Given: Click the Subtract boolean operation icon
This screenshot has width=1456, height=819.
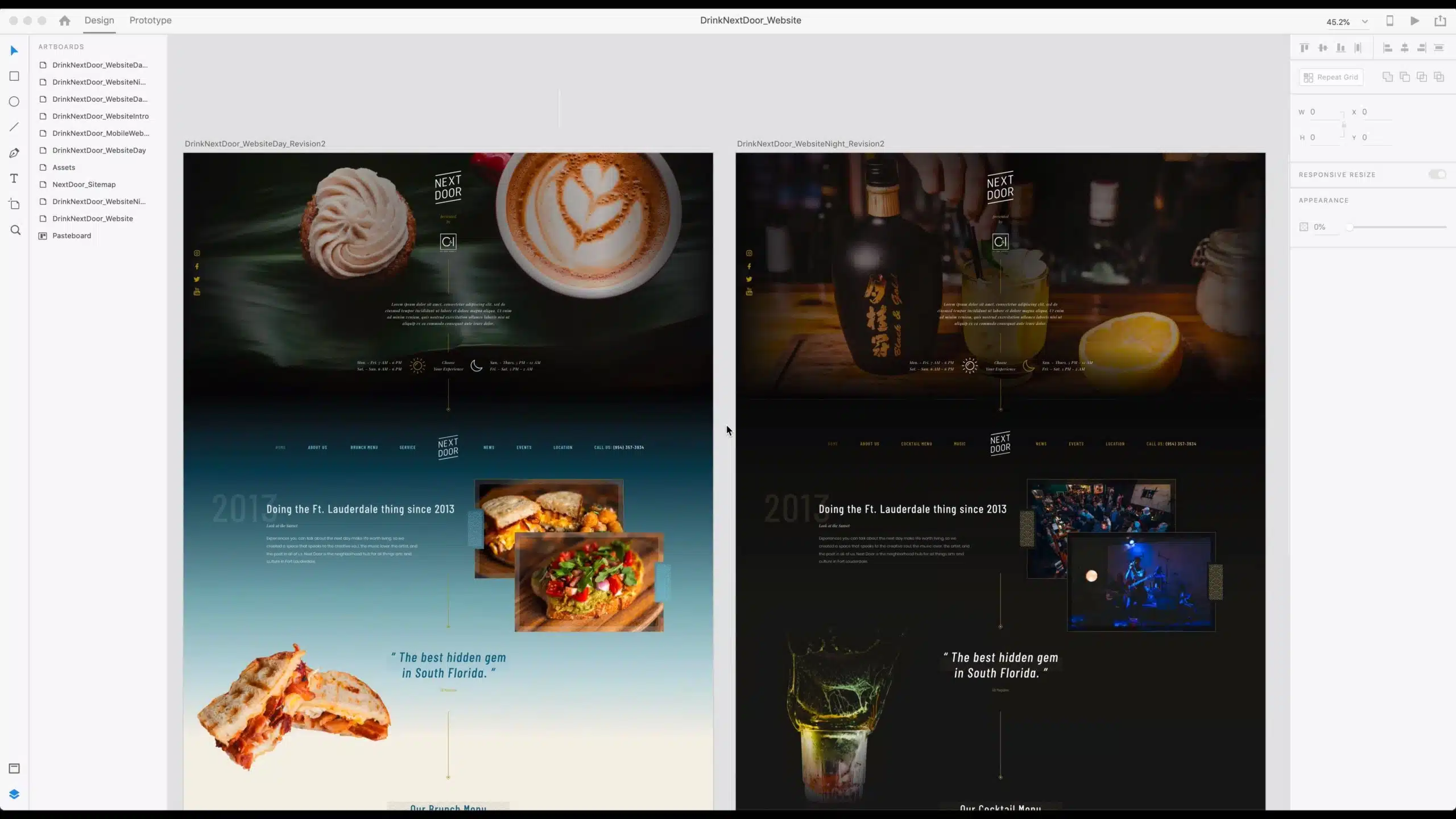Looking at the screenshot, I should coord(1405,77).
